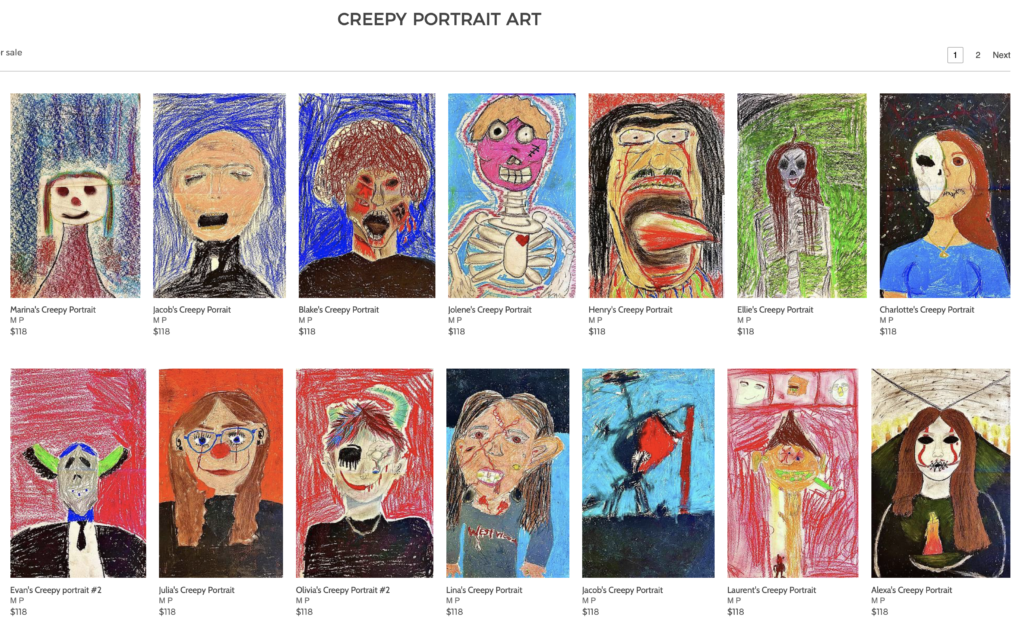Screen dimensions: 1024x629
Task: Select Olivia's Creepy Portrait #2 thumbnail
Action: tap(364, 473)
